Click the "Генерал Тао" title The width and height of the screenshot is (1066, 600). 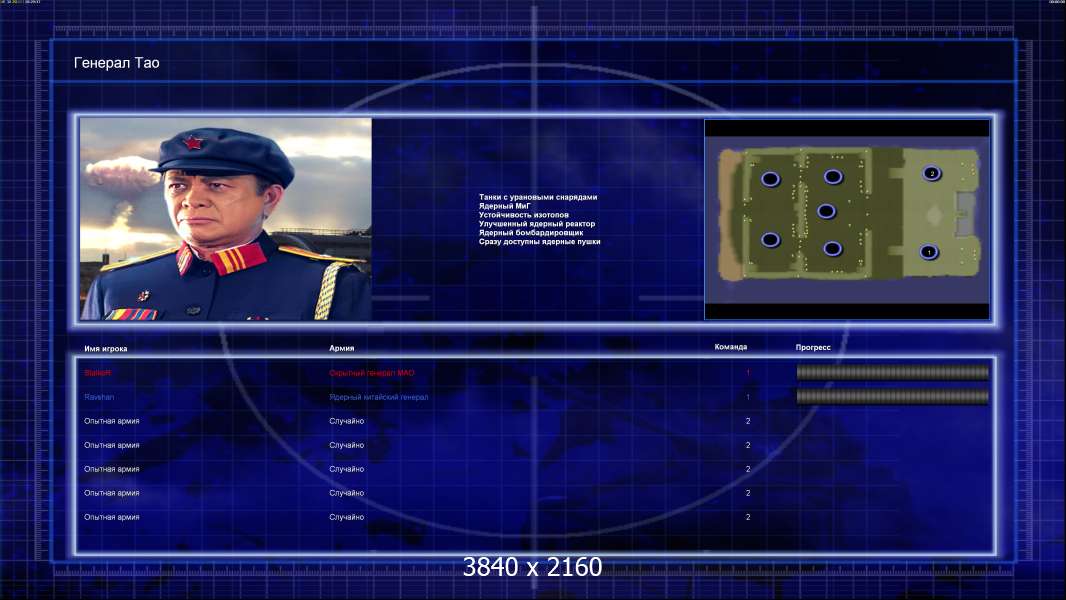116,63
